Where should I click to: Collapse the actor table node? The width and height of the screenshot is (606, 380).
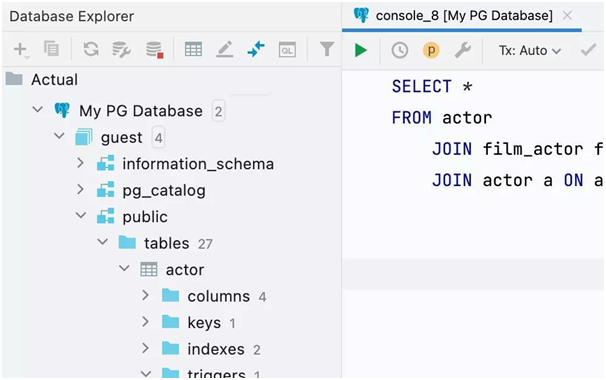[x=124, y=268]
